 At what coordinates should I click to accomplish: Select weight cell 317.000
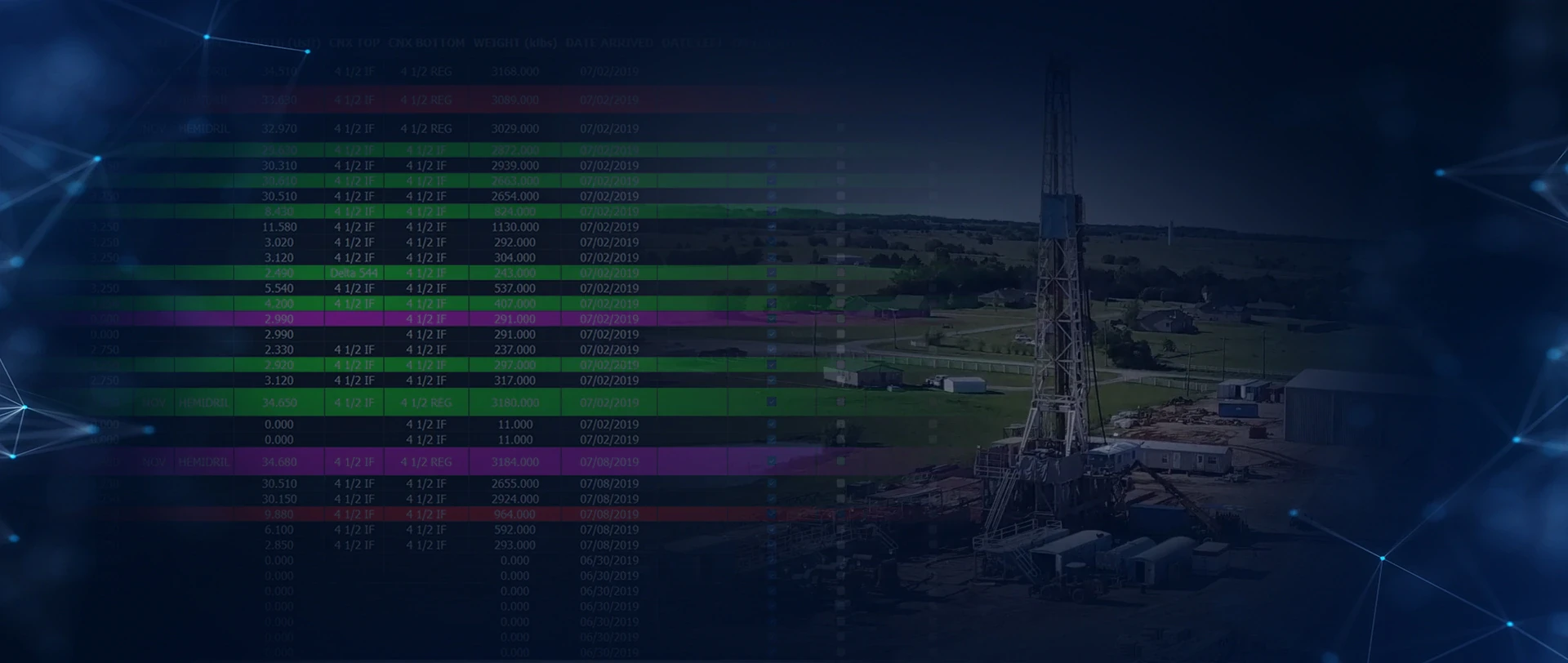coord(514,380)
